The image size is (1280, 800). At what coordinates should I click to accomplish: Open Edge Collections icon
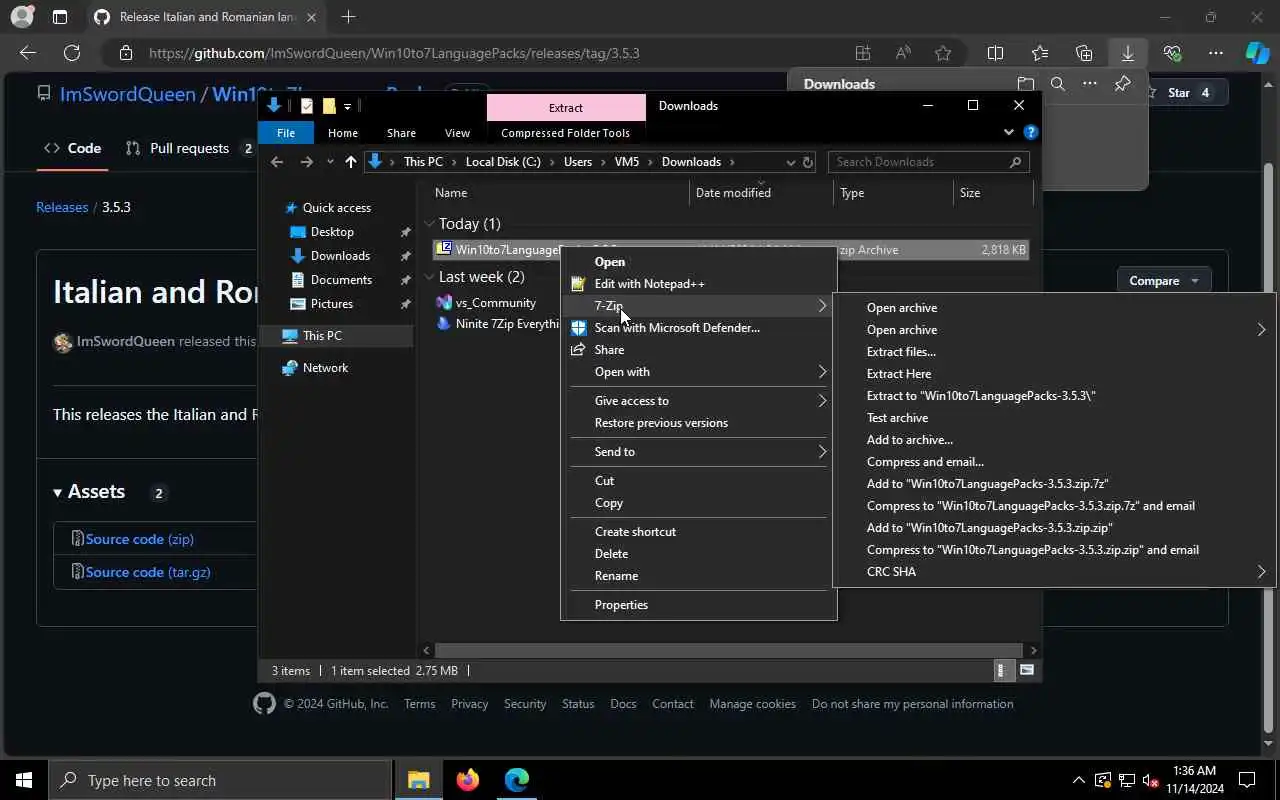[x=1084, y=53]
